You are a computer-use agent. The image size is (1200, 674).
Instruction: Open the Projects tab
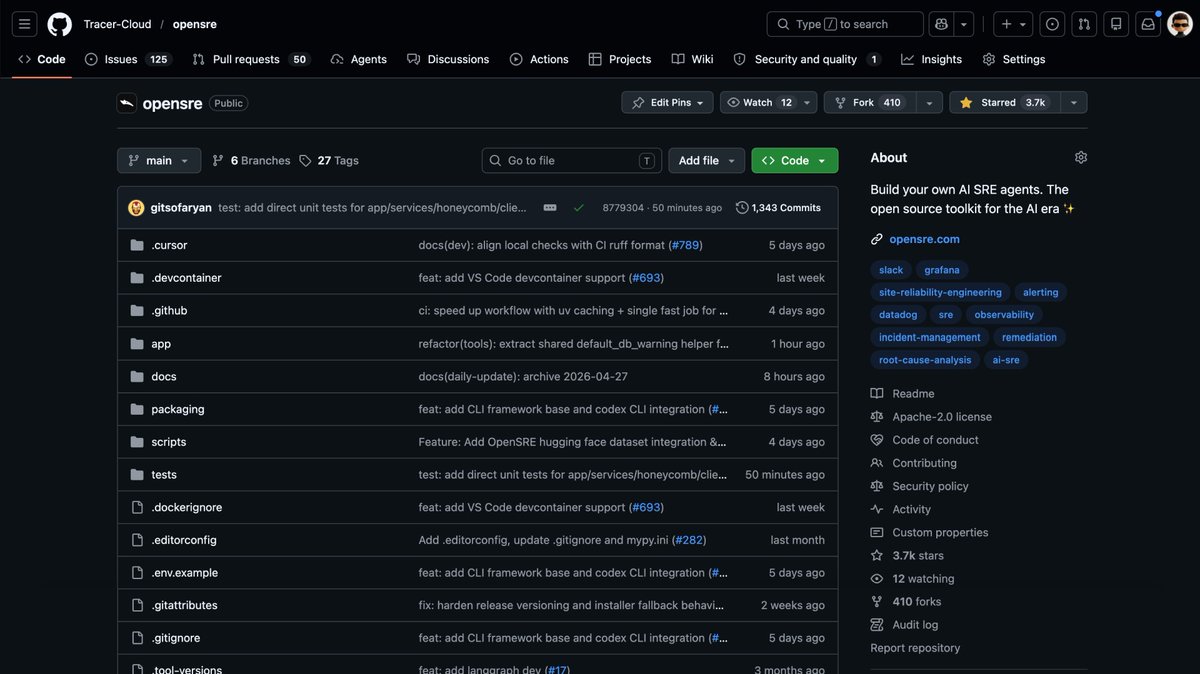620,59
